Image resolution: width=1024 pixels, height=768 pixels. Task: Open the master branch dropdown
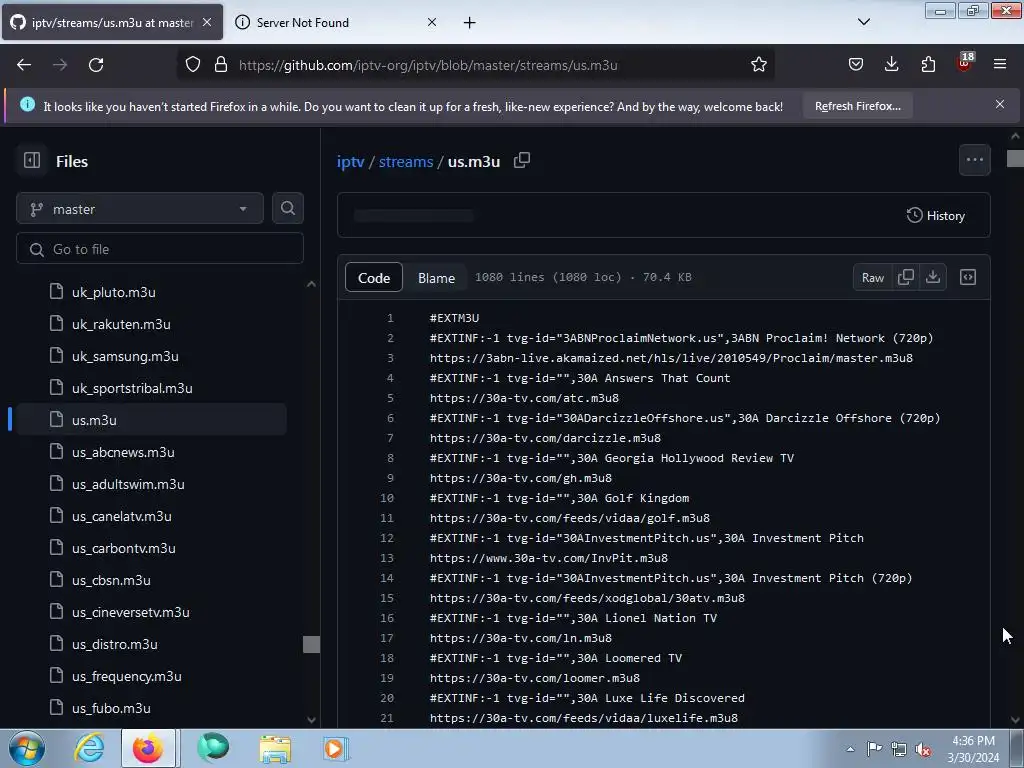click(x=140, y=209)
